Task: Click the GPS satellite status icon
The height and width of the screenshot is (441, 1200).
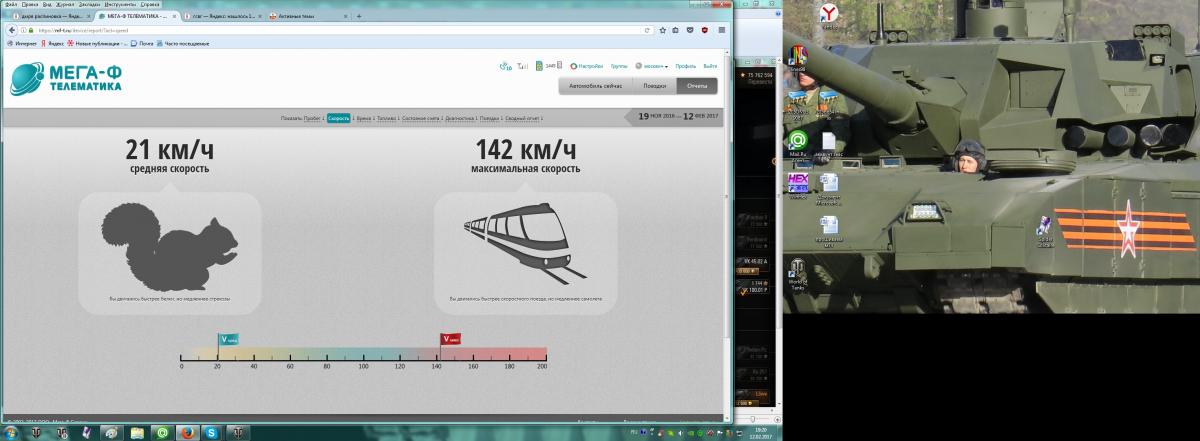Action: (x=506, y=67)
